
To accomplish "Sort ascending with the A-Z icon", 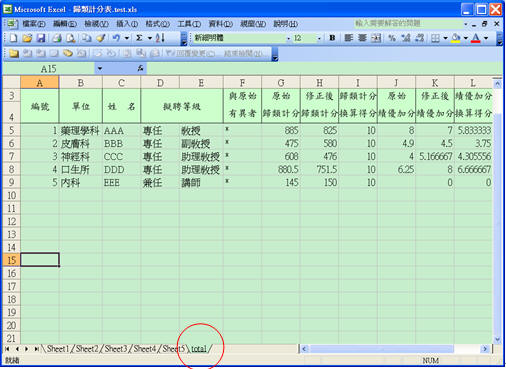I will (160, 38).
